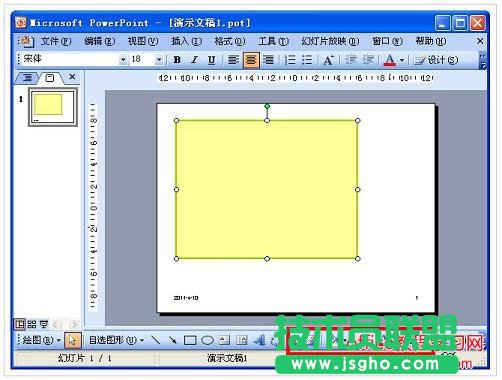Choose the select objects arrow tool

(x=72, y=340)
